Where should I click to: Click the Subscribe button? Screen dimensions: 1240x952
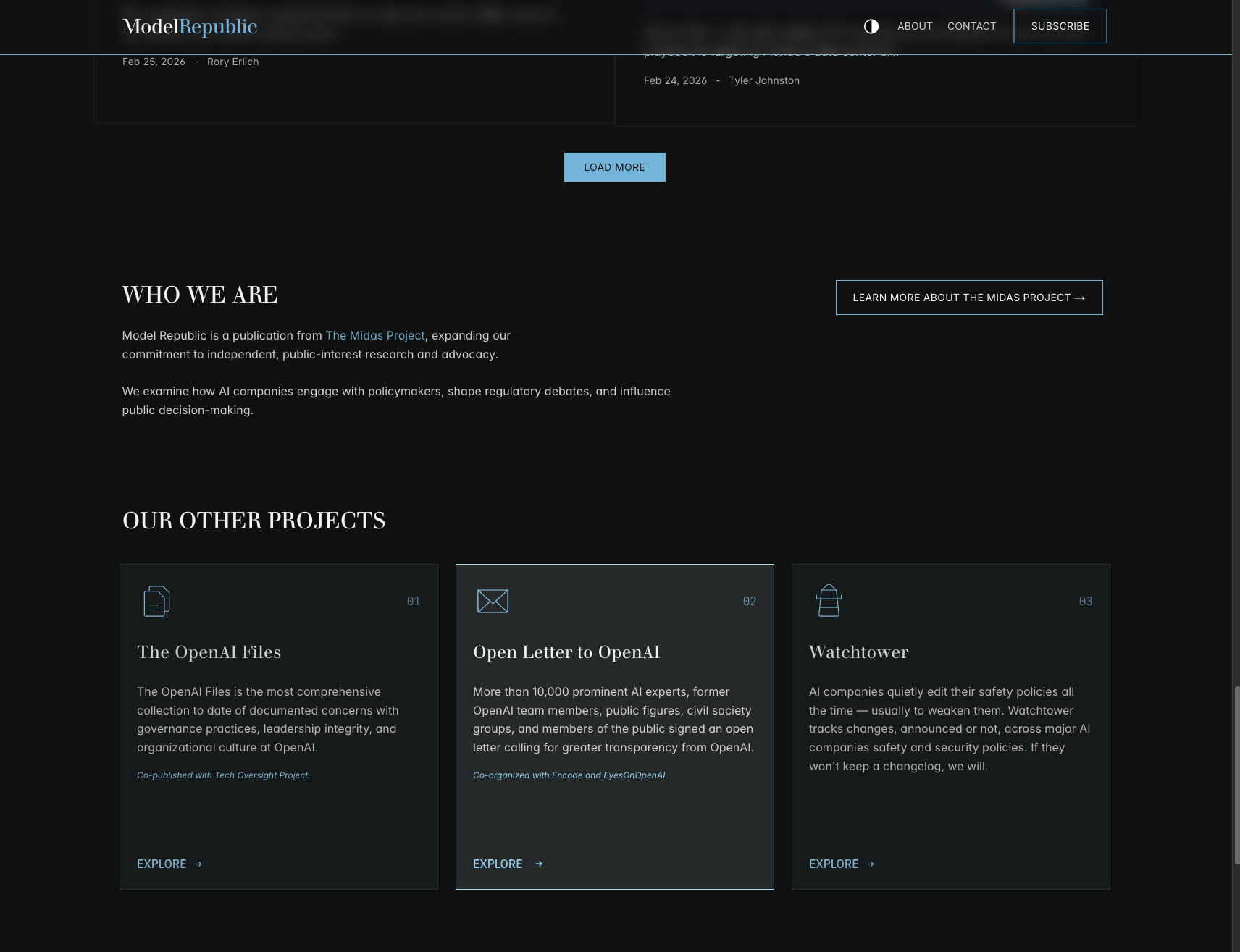click(x=1060, y=26)
